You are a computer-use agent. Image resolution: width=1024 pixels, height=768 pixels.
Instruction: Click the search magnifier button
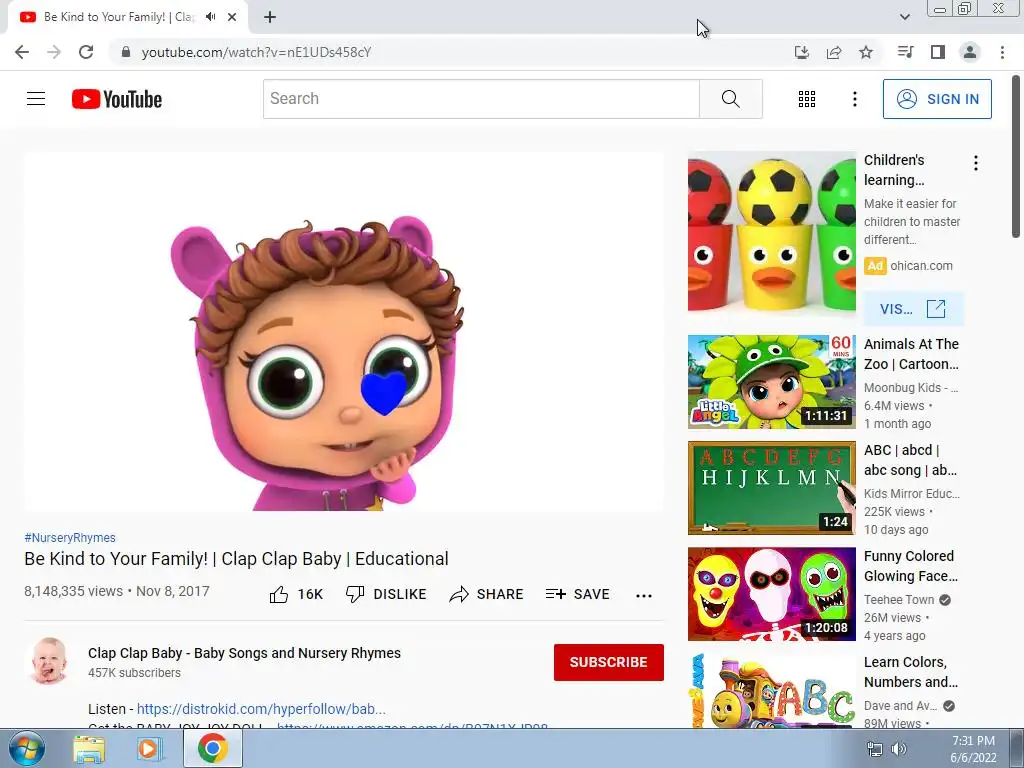click(731, 99)
